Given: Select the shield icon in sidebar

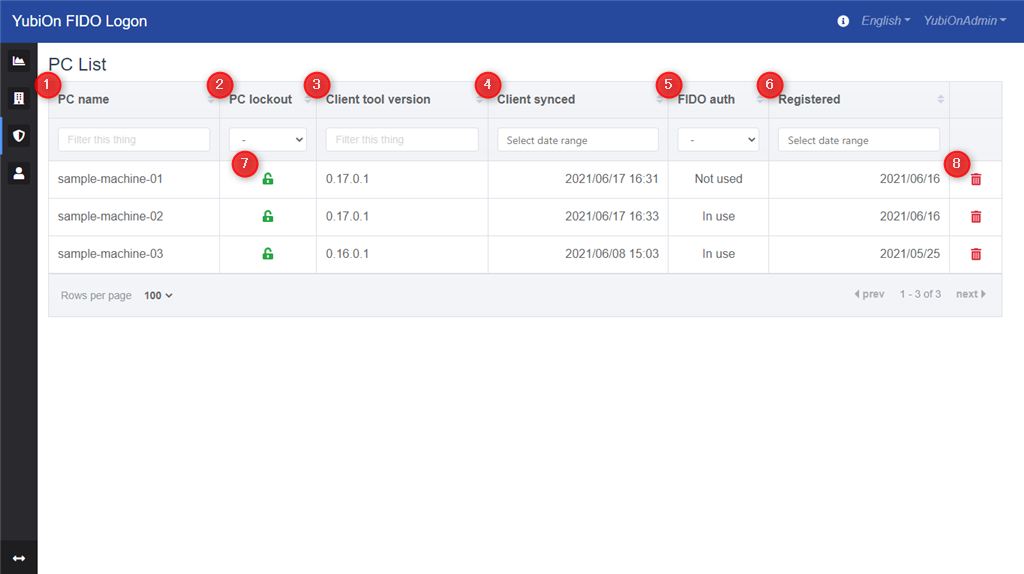Looking at the screenshot, I should tap(18, 136).
